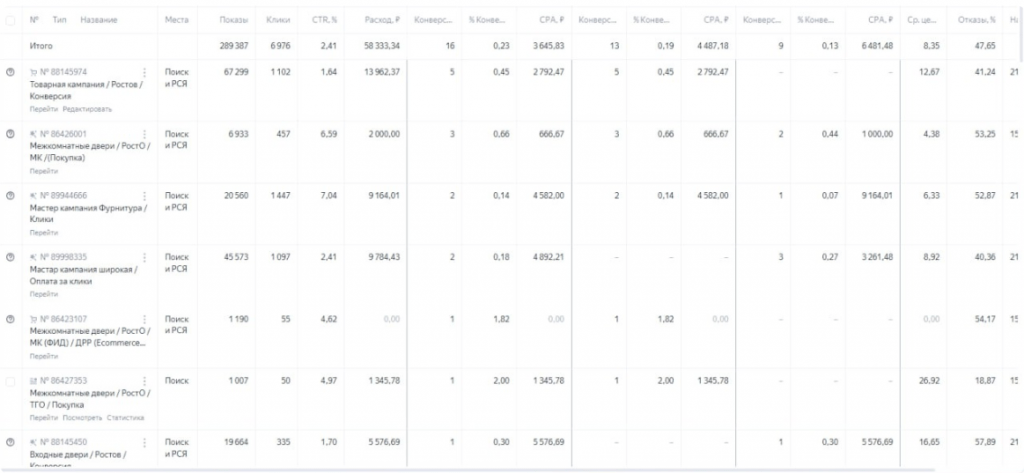Viewport: 1024px width, 473px height.
Task: Sort table by Показы column header
Action: coord(235,20)
